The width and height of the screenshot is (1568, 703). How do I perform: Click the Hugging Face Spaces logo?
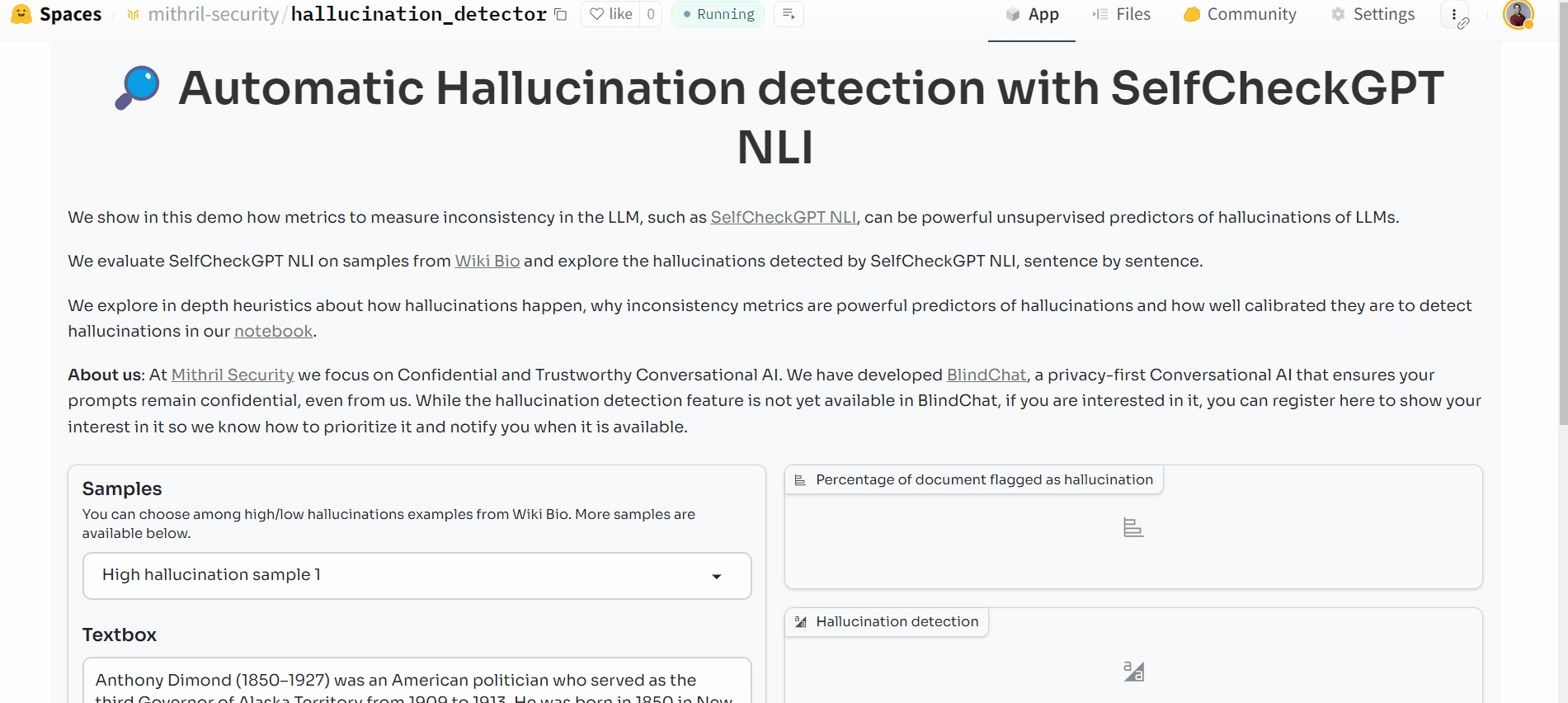[56, 14]
